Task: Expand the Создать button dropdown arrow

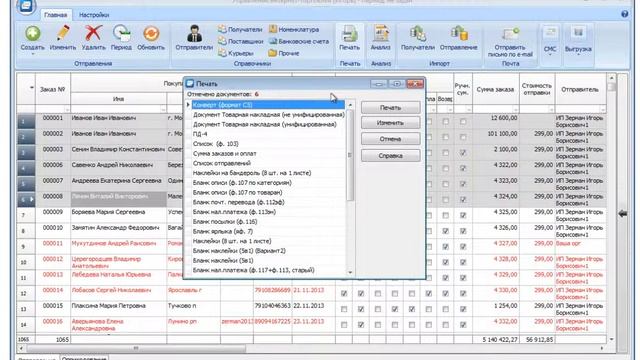Action: [33, 54]
